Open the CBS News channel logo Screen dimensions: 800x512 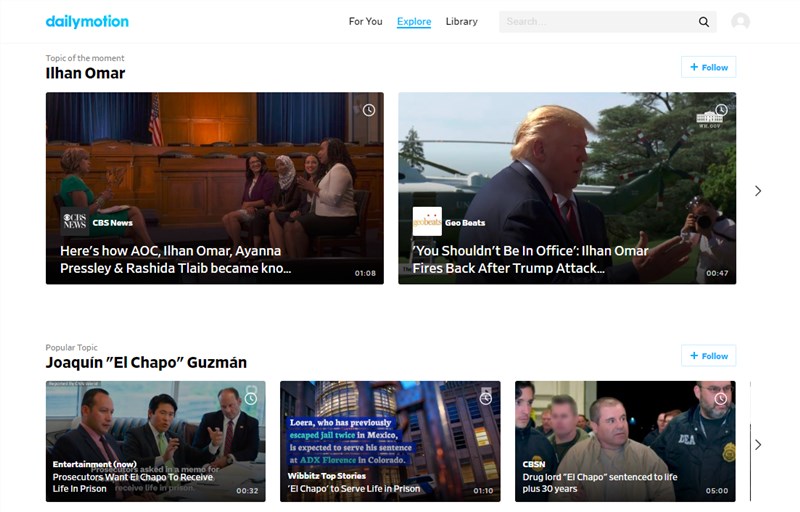pos(74,221)
